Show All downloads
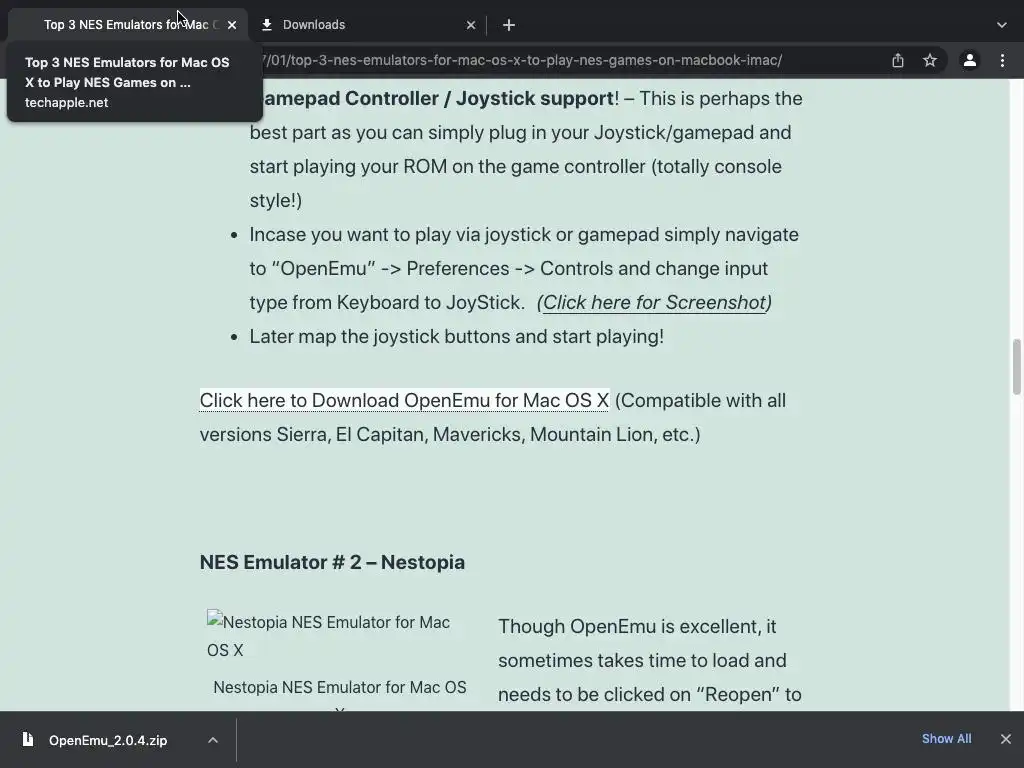1024x768 pixels. click(946, 739)
